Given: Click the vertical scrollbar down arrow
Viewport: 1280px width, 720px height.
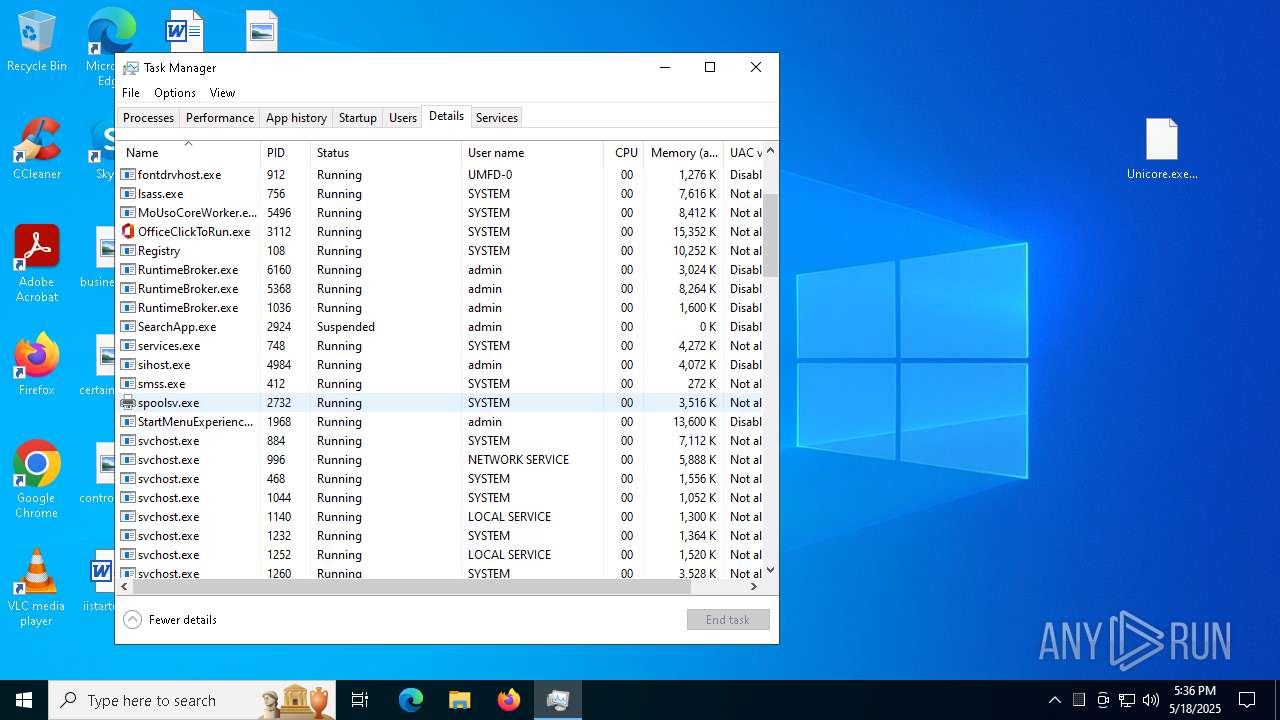Looking at the screenshot, I should click(770, 571).
